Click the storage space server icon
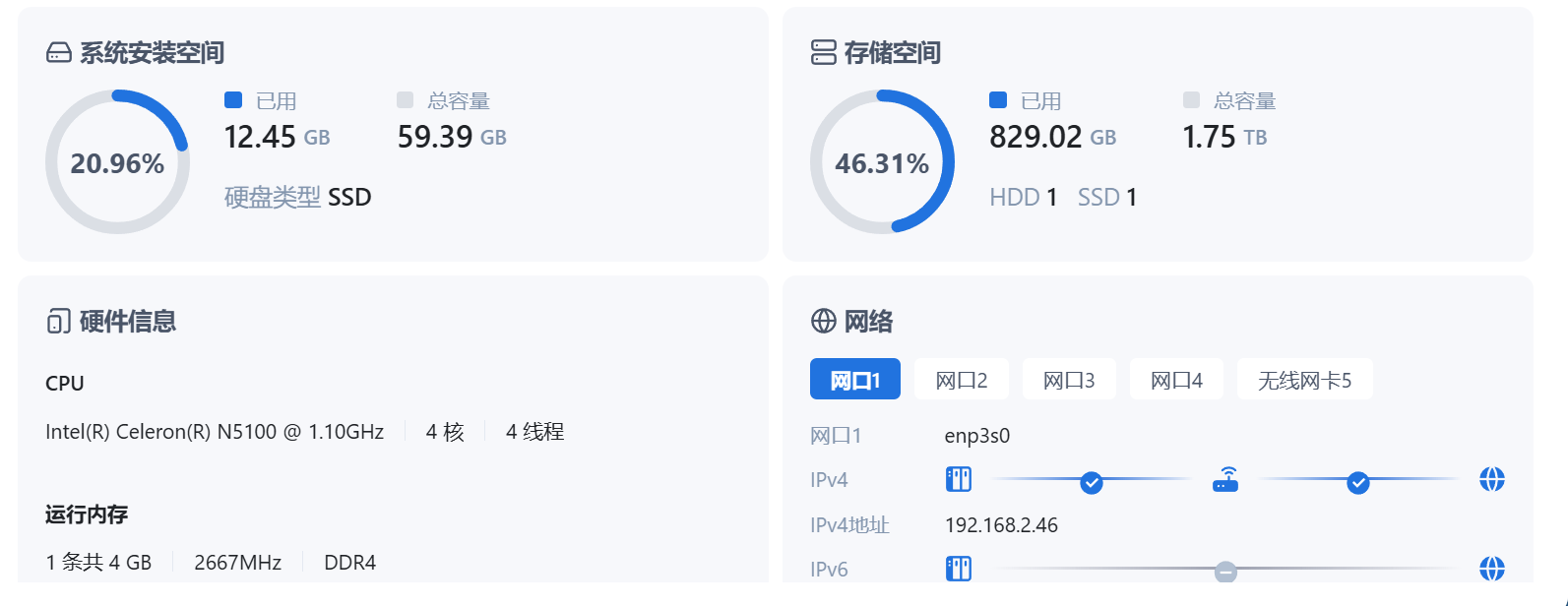The image size is (1568, 606). [823, 53]
